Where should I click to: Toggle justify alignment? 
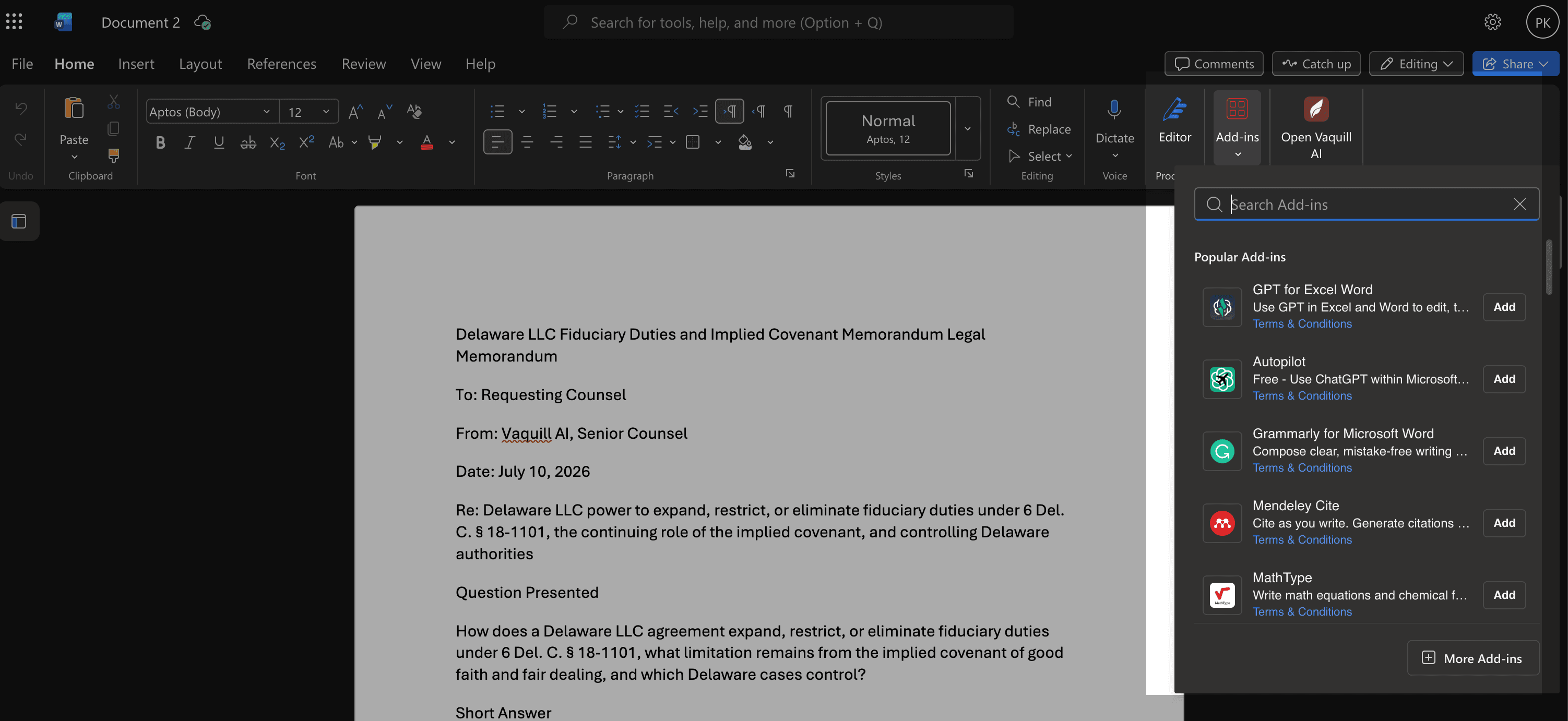[x=586, y=142]
